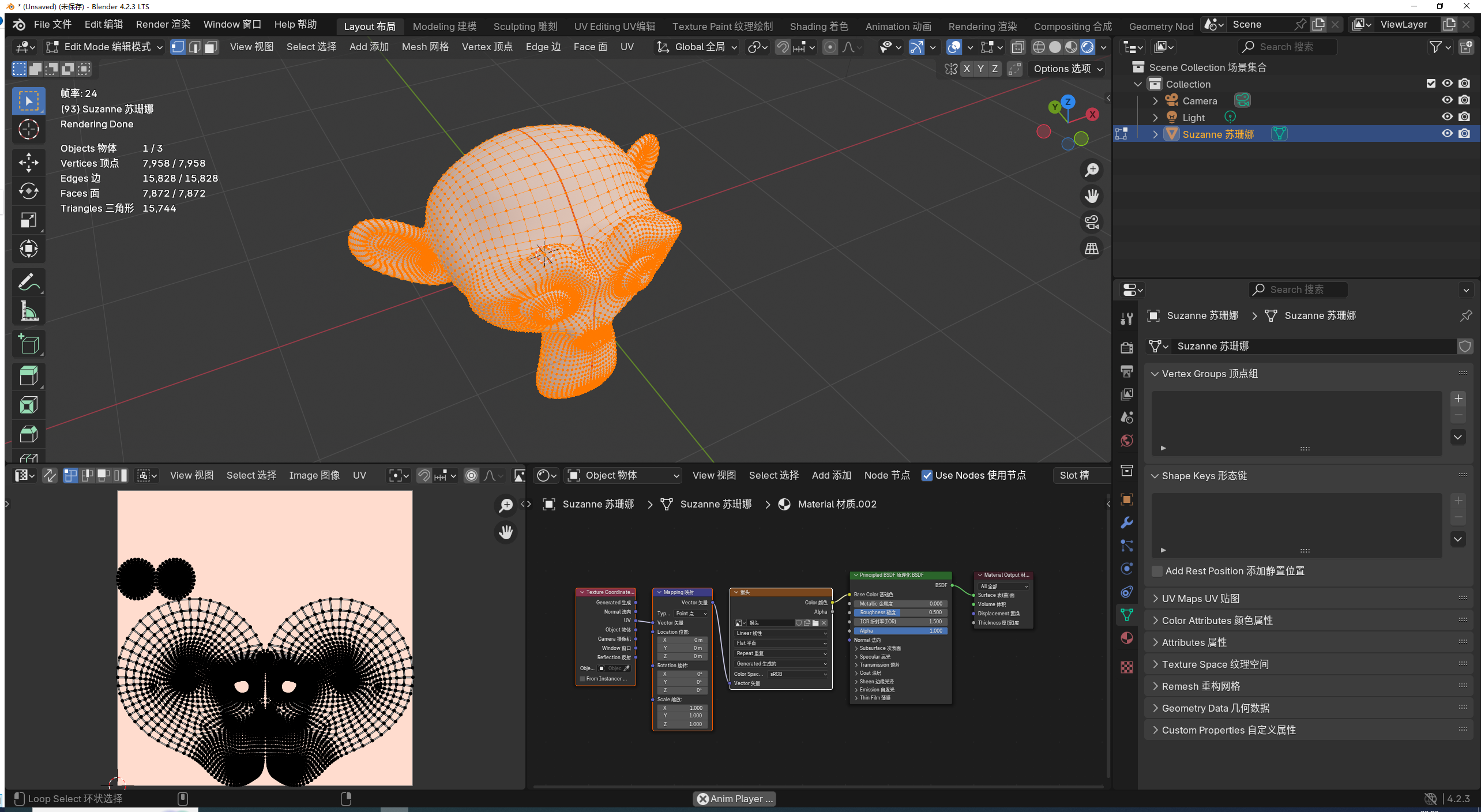The height and width of the screenshot is (812, 1481).
Task: Open the Object shader type dropdown
Action: click(x=623, y=476)
